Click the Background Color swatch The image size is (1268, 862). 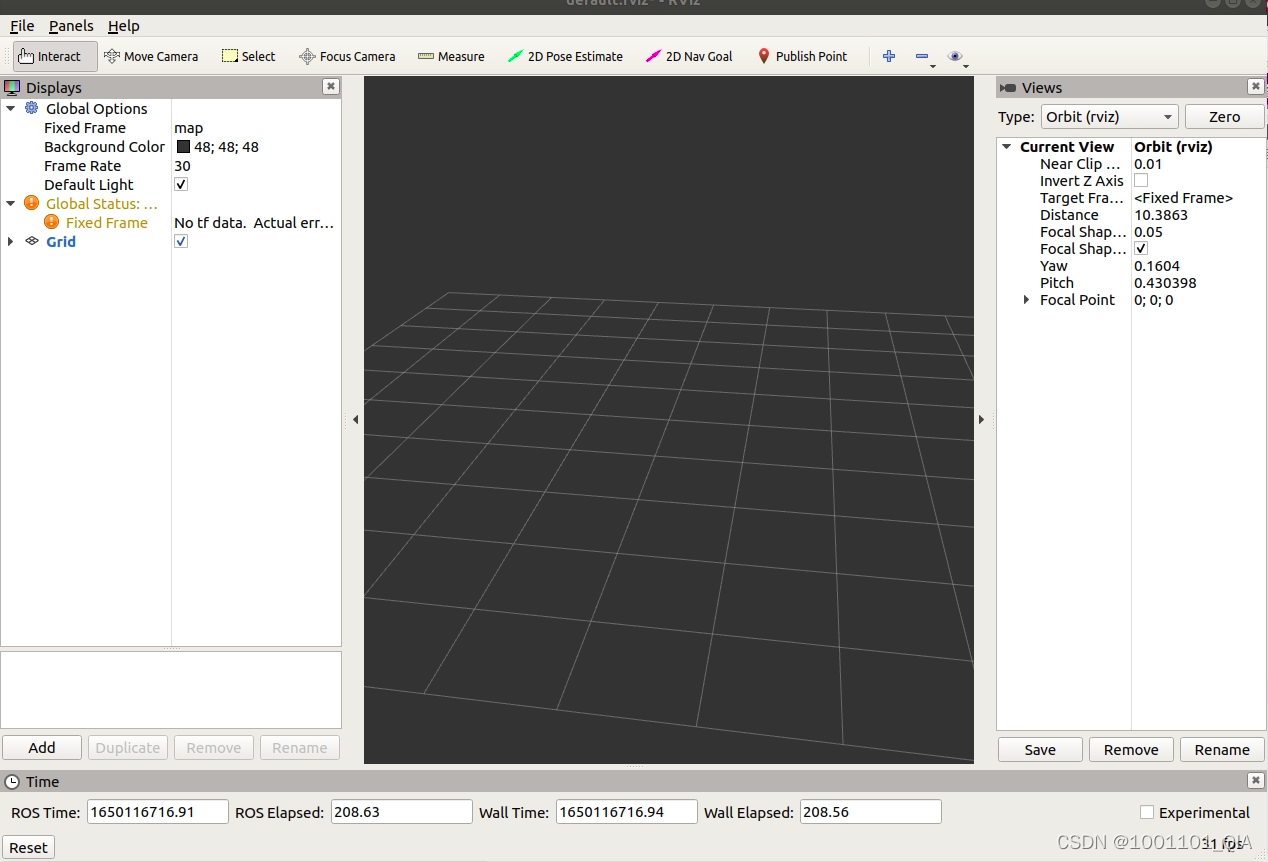(183, 147)
